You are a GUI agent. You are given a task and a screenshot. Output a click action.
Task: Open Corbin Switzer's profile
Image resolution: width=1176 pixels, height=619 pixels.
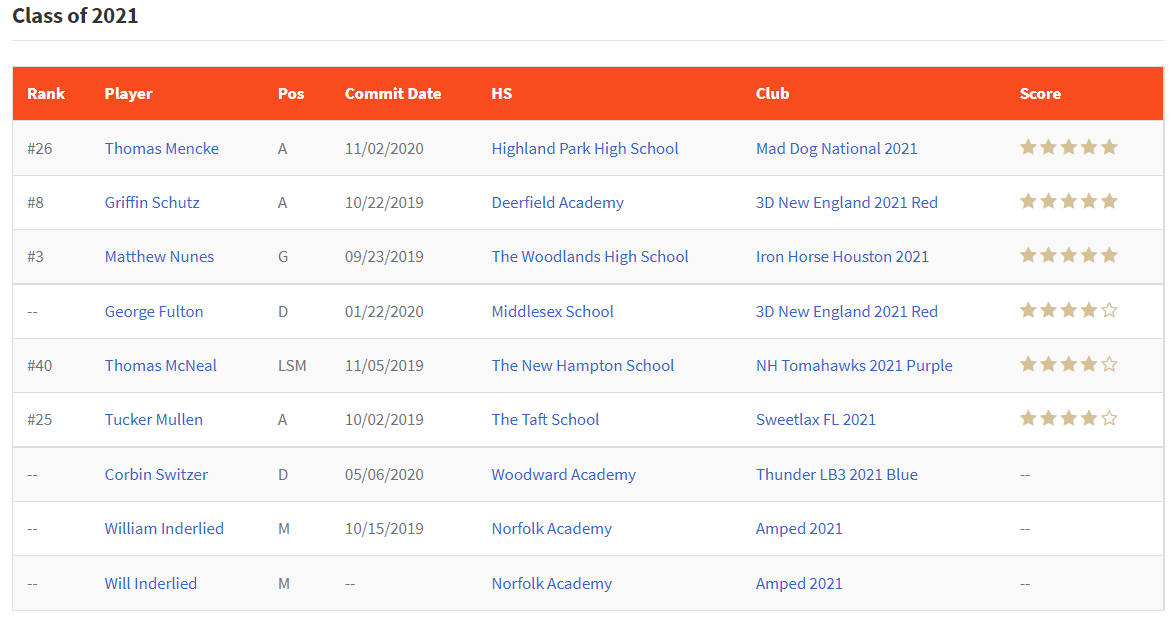[x=156, y=474]
